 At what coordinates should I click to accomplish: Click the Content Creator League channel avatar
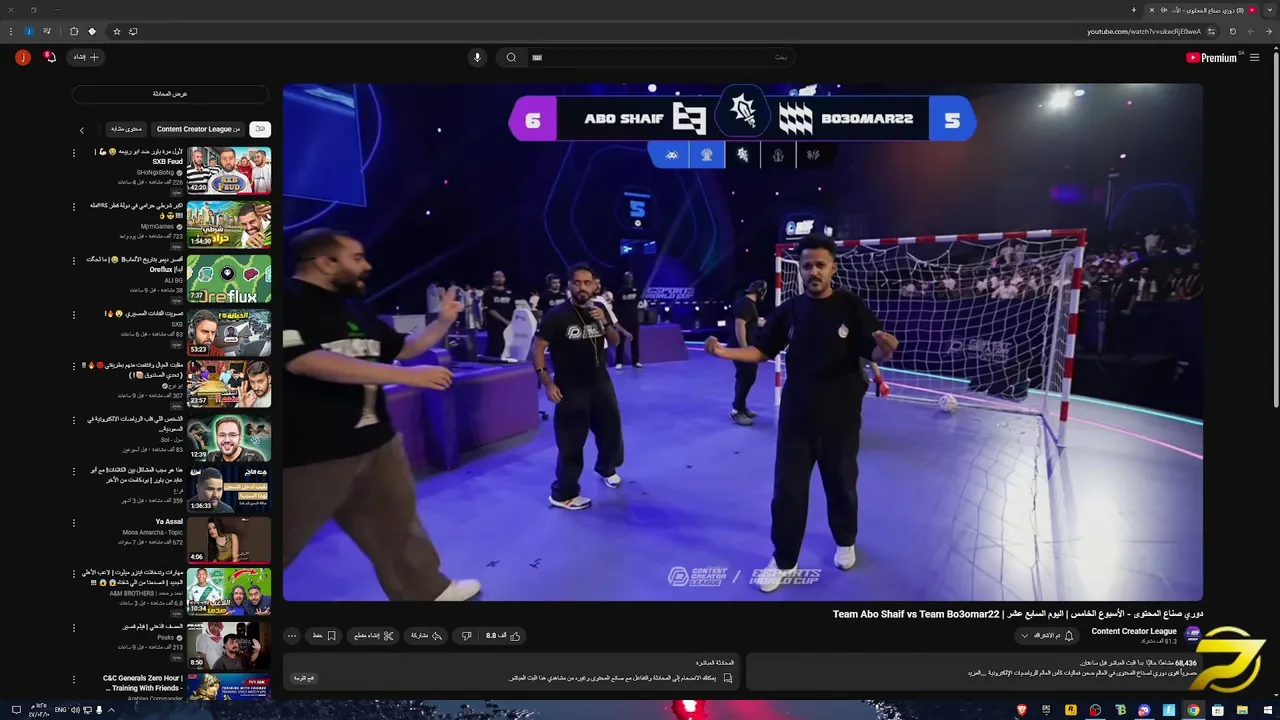(1192, 635)
